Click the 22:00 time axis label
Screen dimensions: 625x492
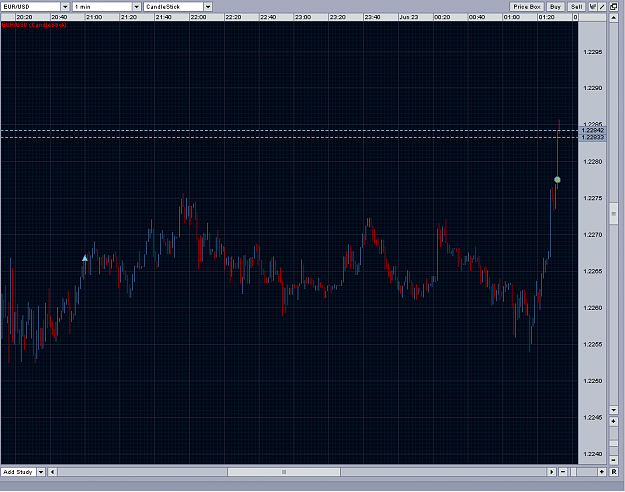(x=198, y=17)
